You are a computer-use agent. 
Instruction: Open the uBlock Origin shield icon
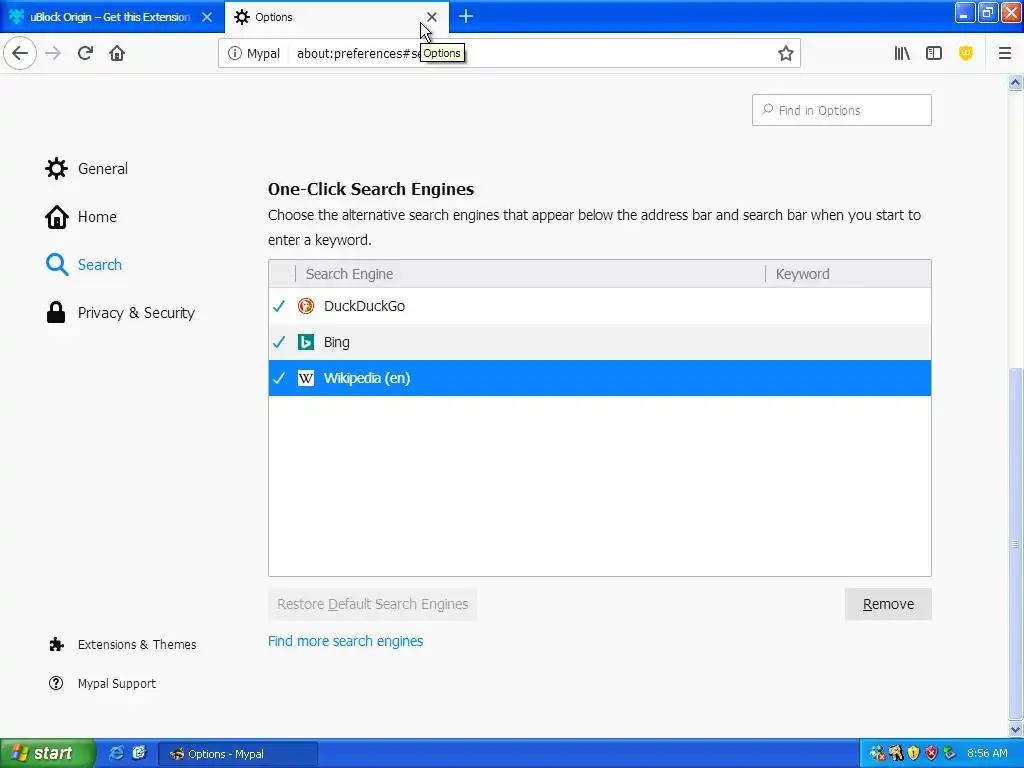(966, 54)
